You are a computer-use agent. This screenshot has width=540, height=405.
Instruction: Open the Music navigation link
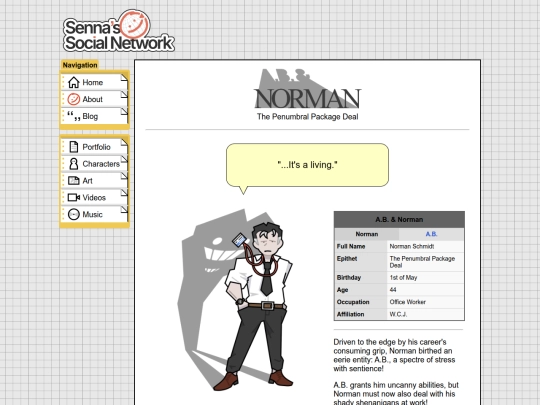[x=94, y=214]
